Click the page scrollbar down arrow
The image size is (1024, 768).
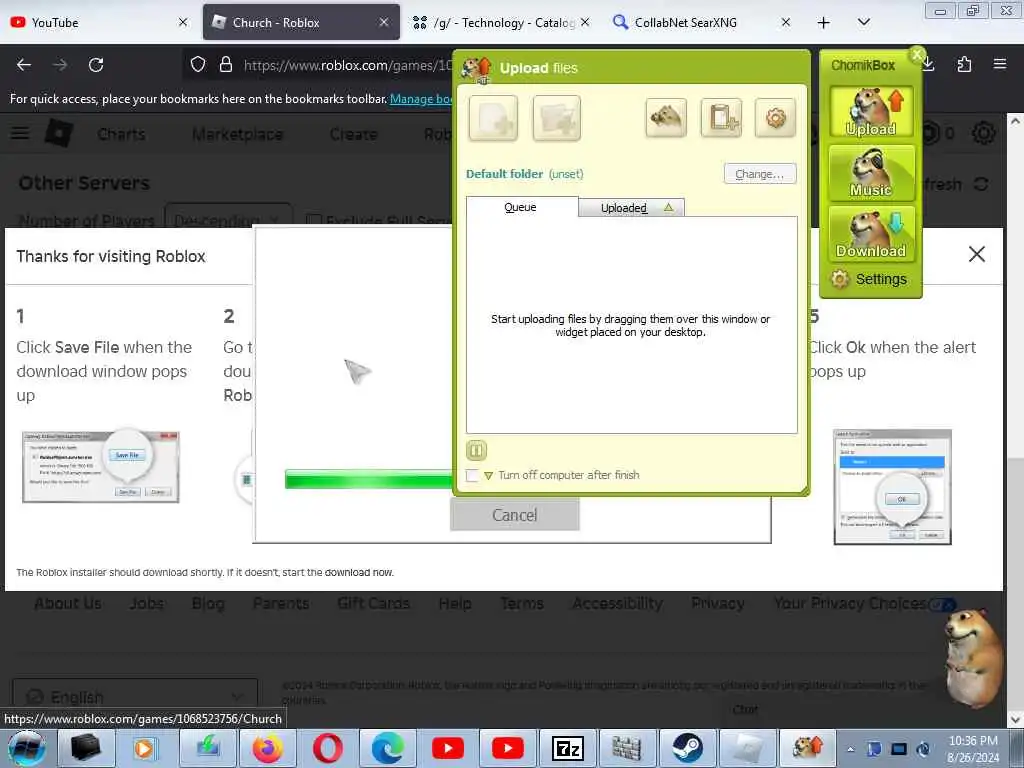point(1015,720)
